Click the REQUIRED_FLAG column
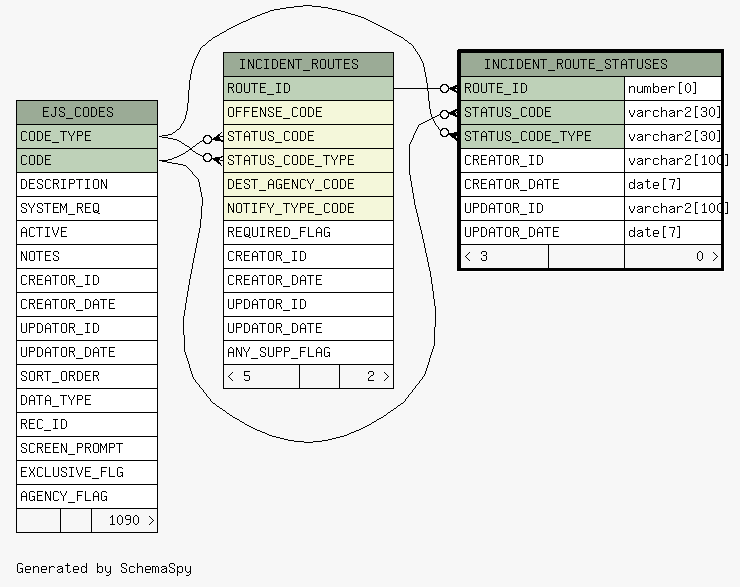Screen dimensions: 740x587 pyautogui.click(x=308, y=232)
